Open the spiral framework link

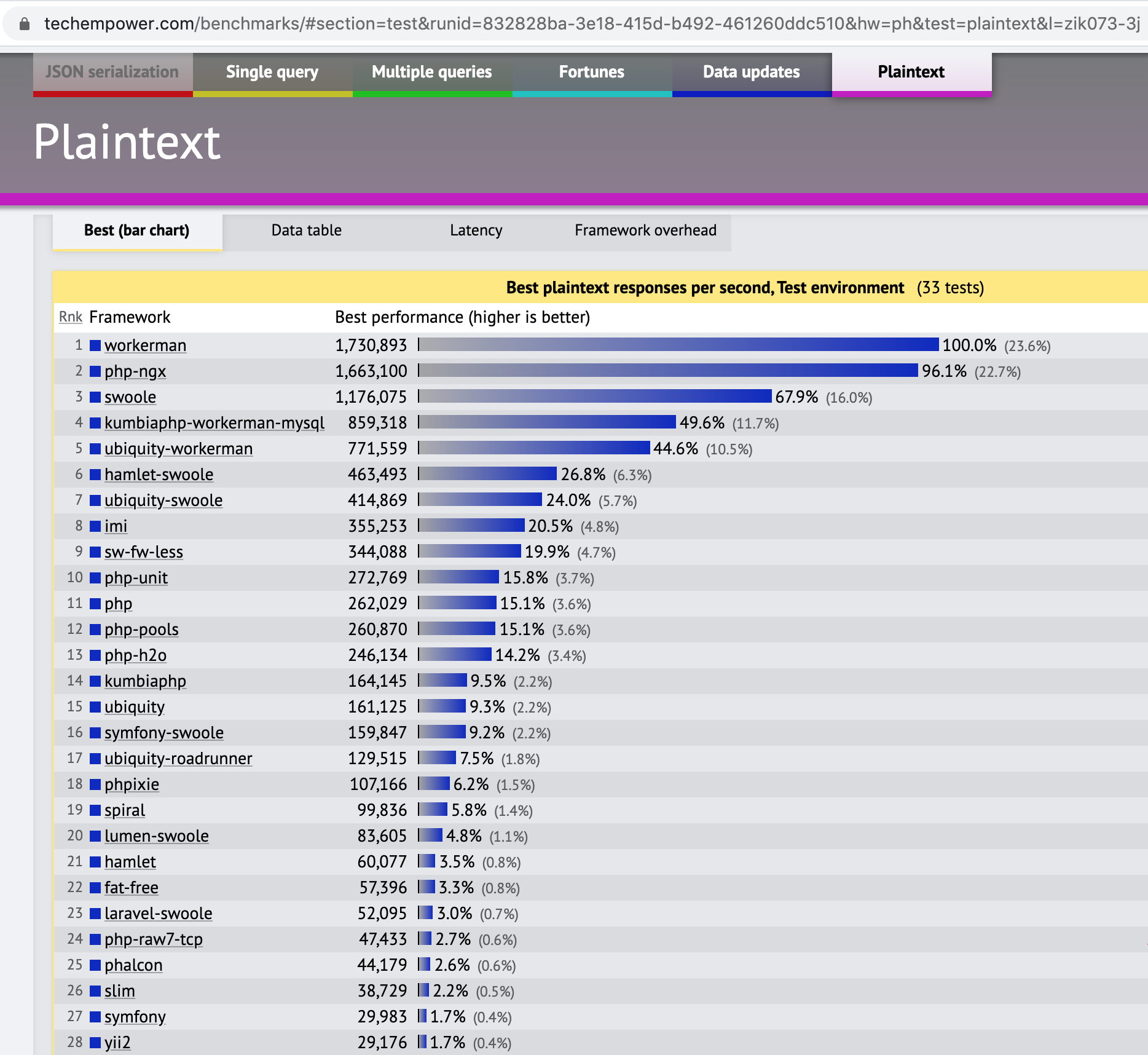tap(125, 810)
